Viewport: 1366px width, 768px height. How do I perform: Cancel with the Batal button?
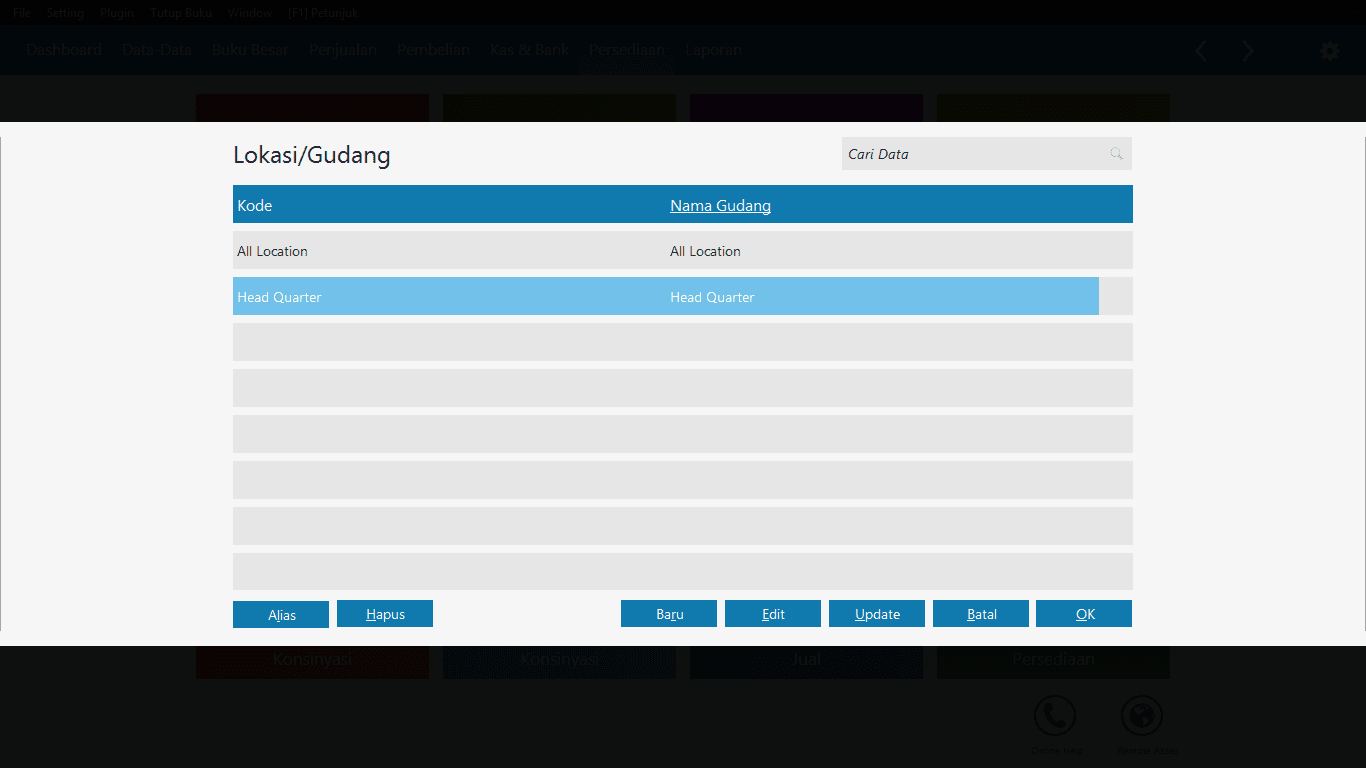click(x=981, y=614)
